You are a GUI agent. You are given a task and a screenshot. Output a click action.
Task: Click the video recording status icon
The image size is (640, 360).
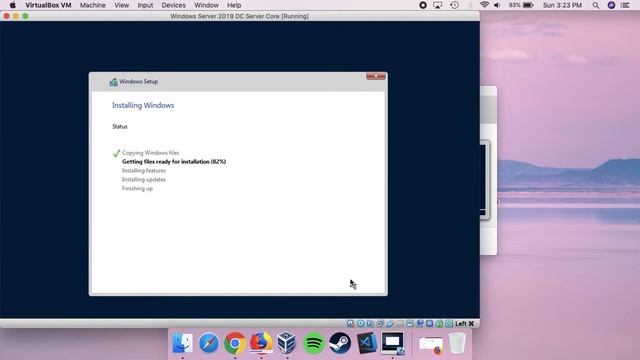click(420, 323)
